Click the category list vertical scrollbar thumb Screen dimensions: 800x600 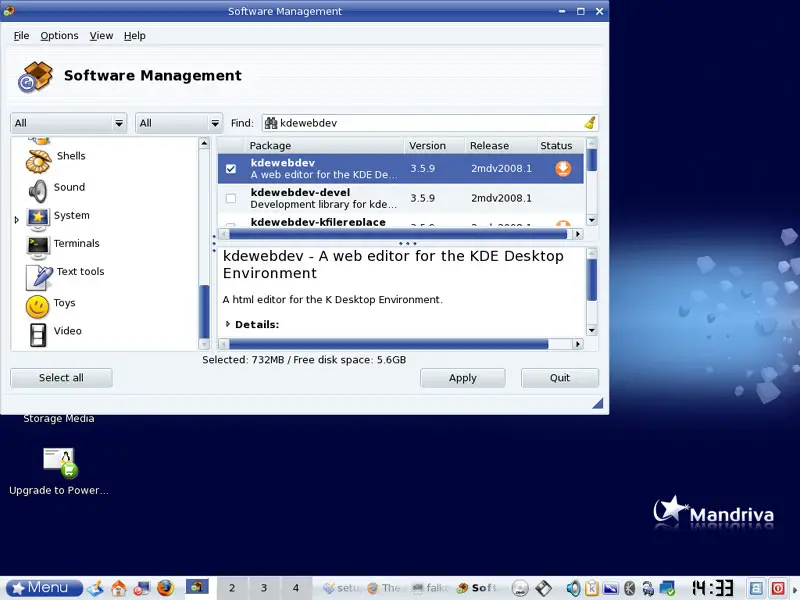(x=204, y=312)
